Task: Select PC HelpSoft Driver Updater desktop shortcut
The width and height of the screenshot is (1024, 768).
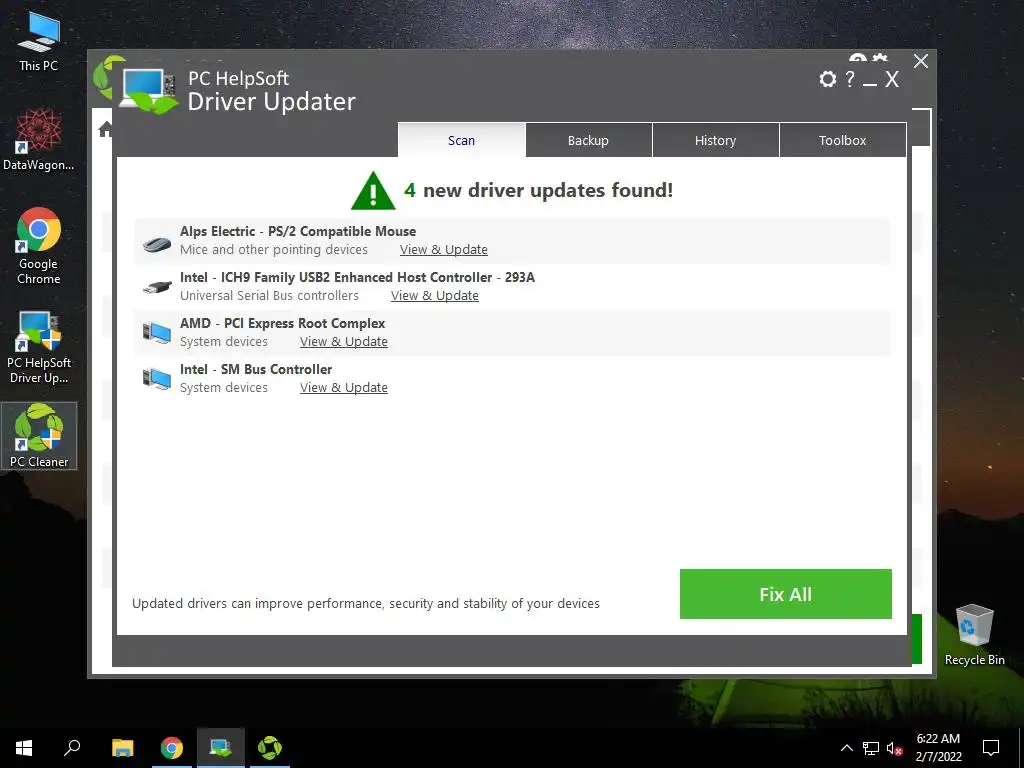Action: point(39,347)
